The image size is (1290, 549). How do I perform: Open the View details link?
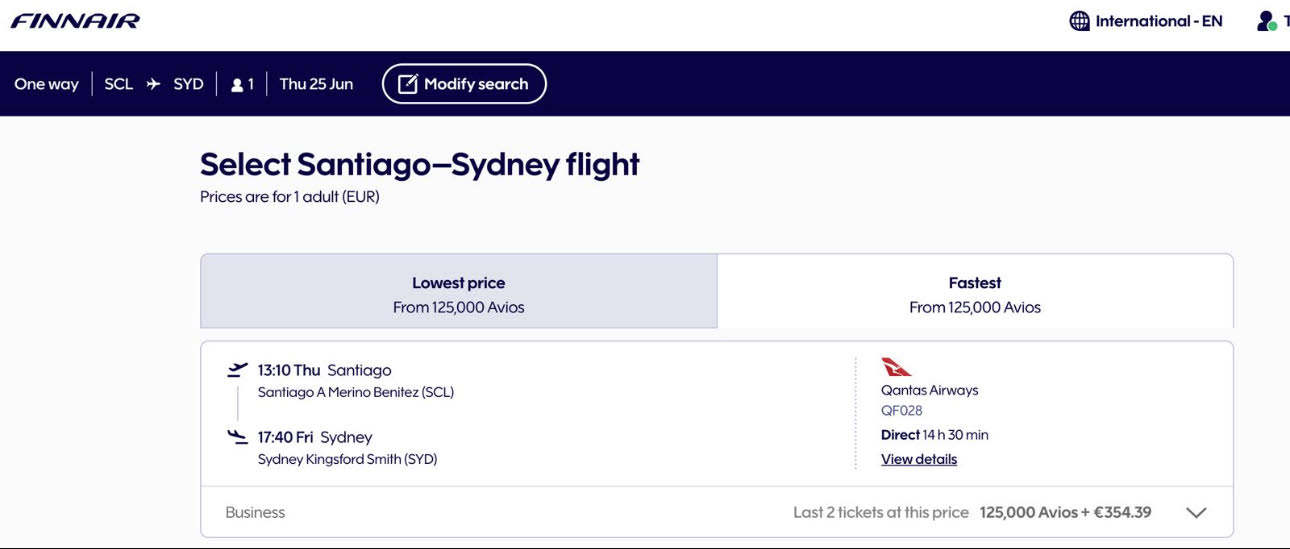point(919,459)
